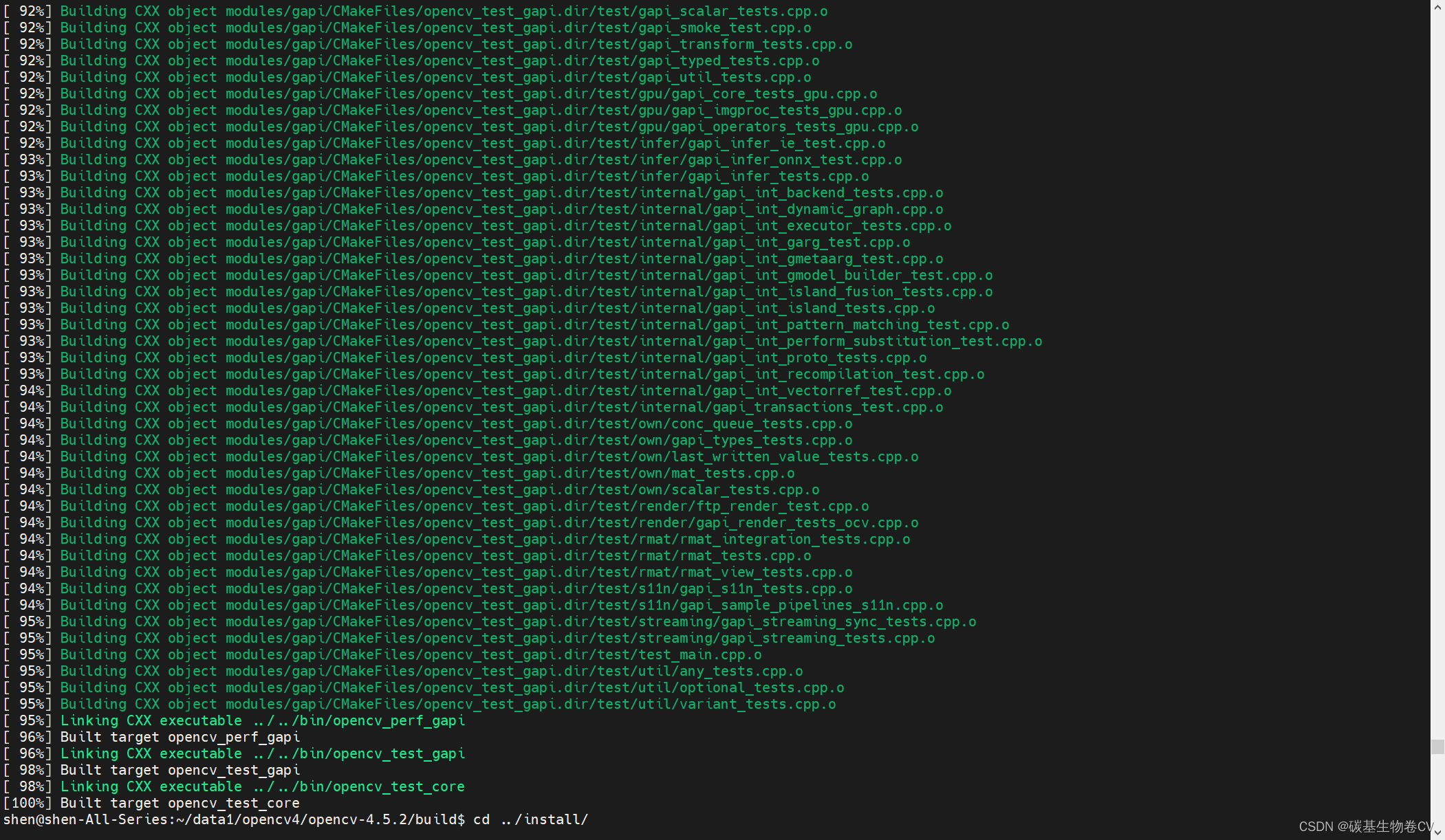The width and height of the screenshot is (1445, 840).
Task: Click the Linking opencv_test_core executable line
Action: [235, 787]
